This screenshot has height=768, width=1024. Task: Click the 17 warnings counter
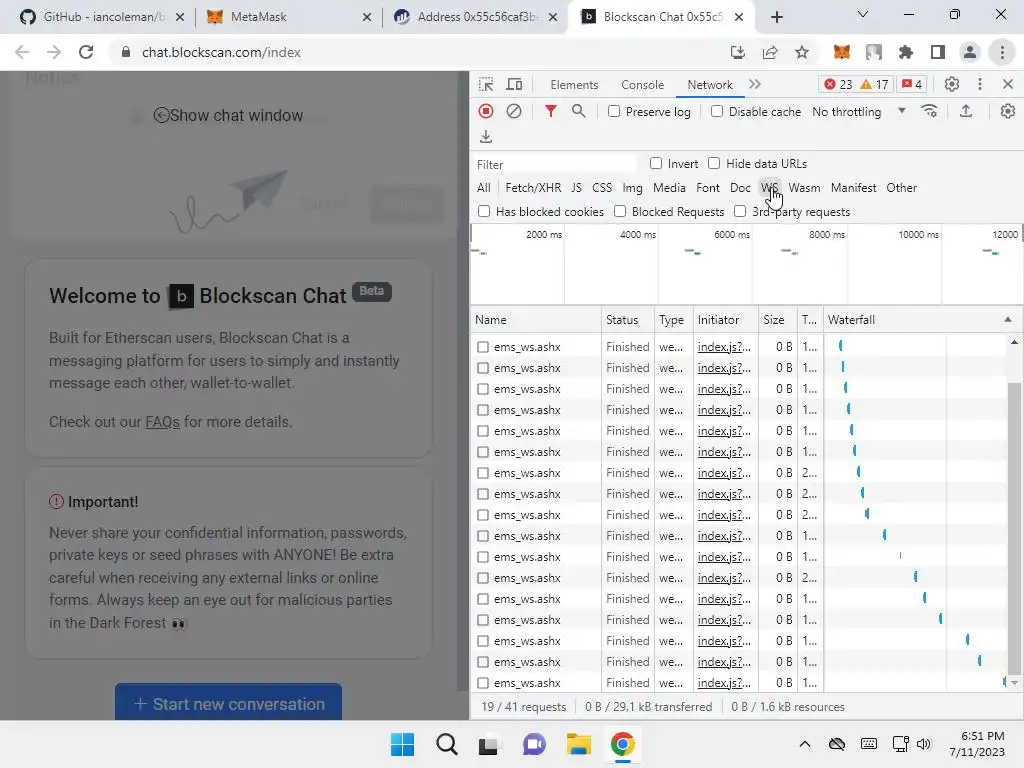tap(874, 84)
